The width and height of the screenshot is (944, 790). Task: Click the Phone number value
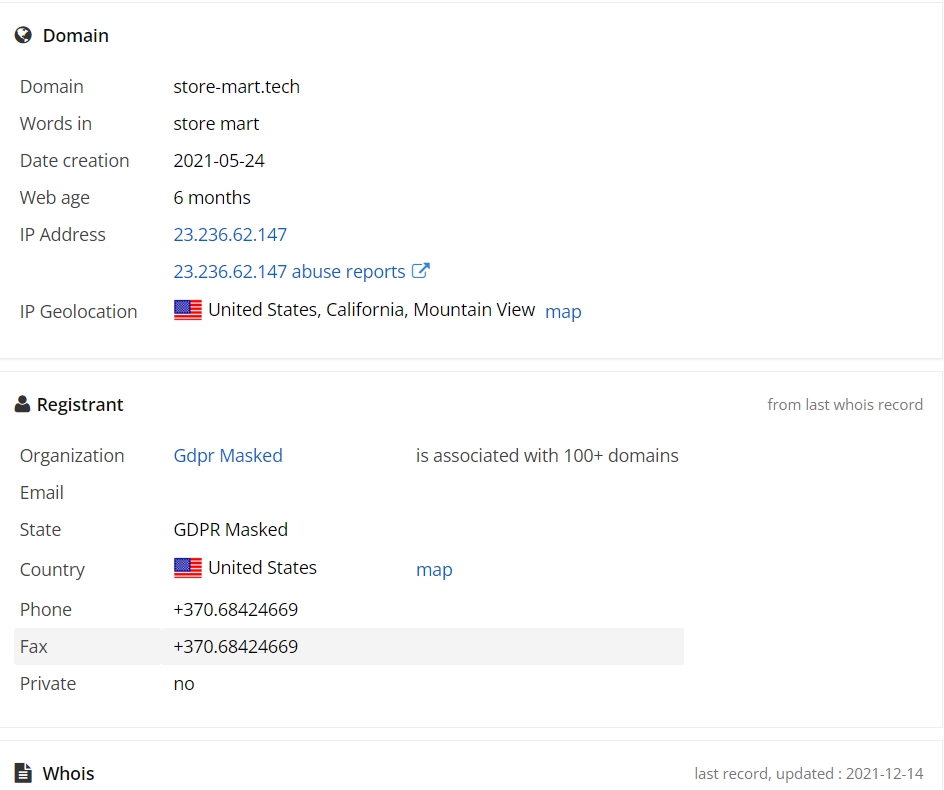pyautogui.click(x=235, y=609)
